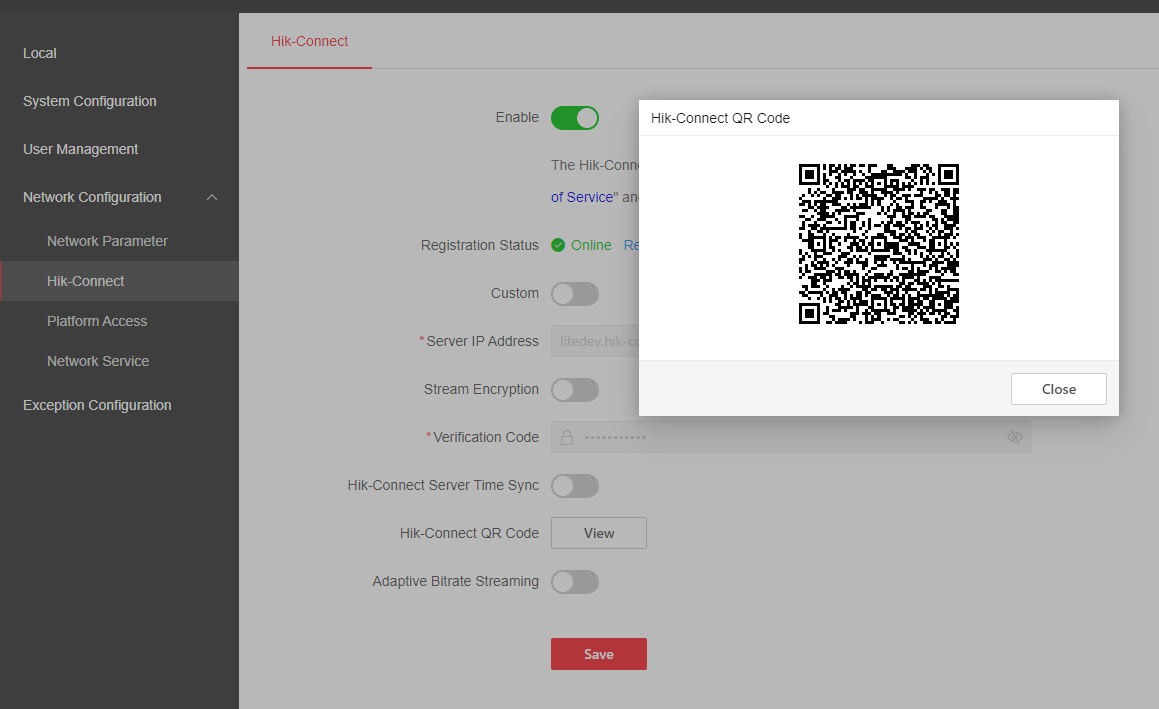Turn on the Custom toggle

pyautogui.click(x=575, y=294)
